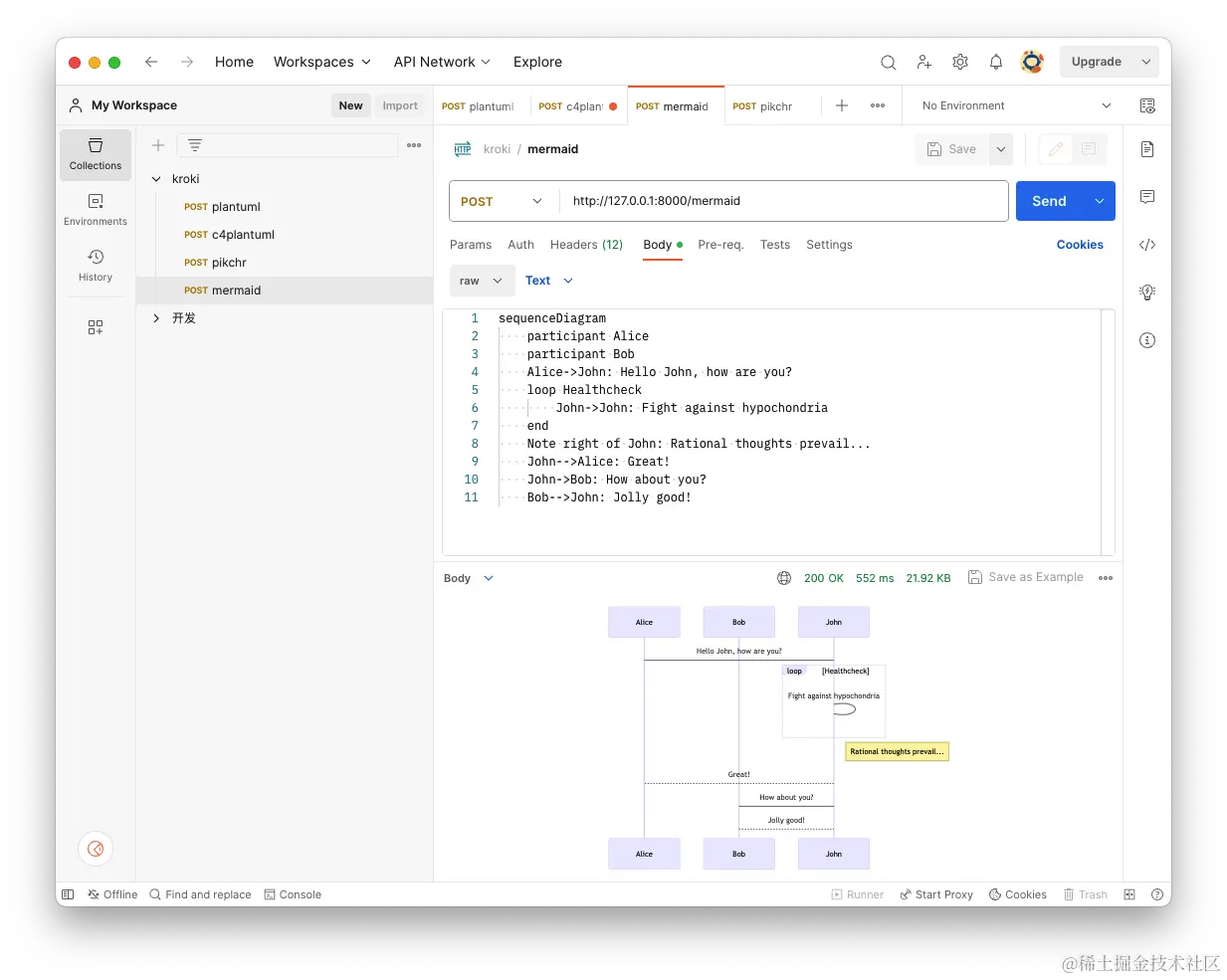1227x980 pixels.
Task: Click the comment mode icon beside pencil
Action: pos(1089,149)
